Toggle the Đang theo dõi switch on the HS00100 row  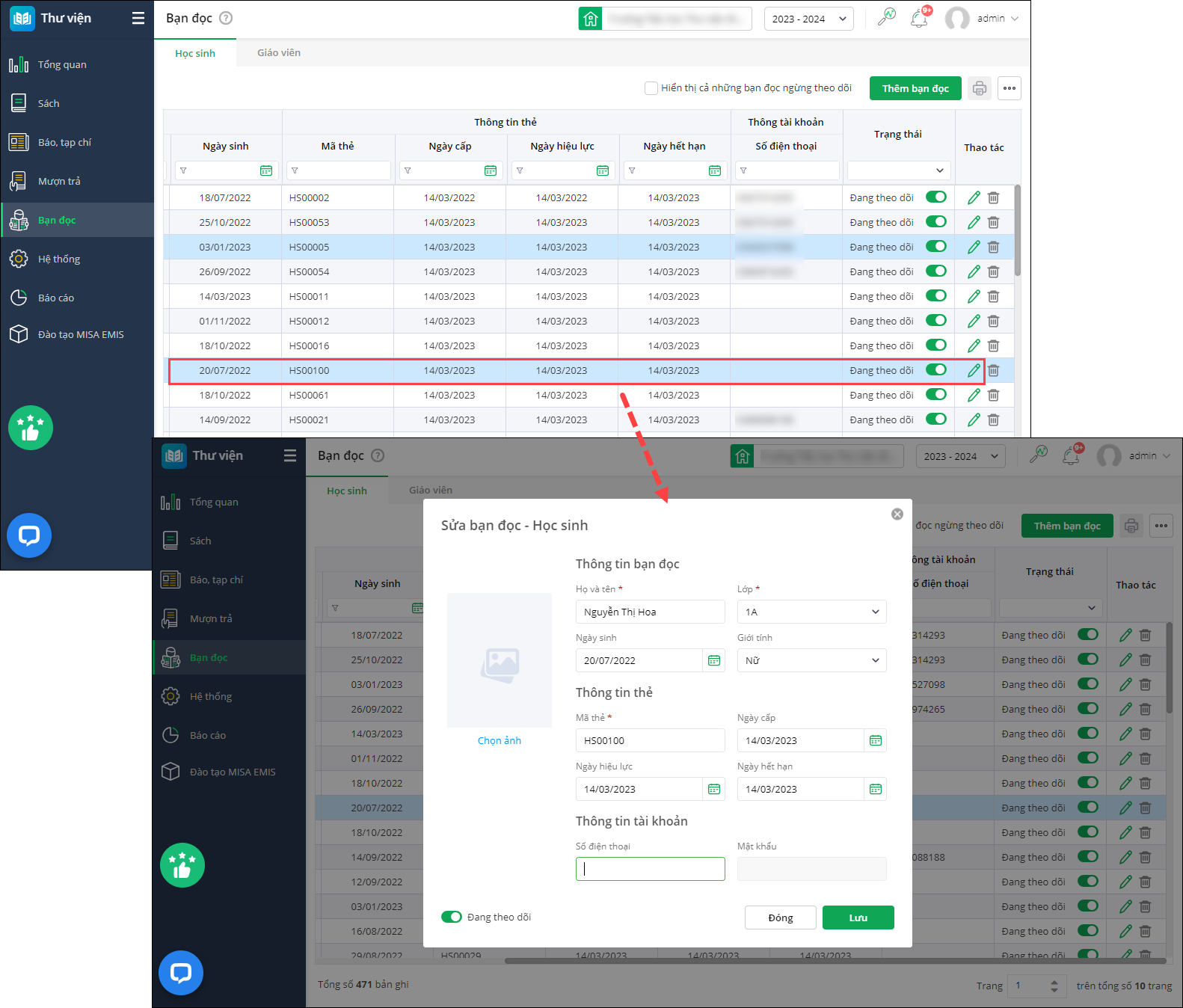coord(936,369)
